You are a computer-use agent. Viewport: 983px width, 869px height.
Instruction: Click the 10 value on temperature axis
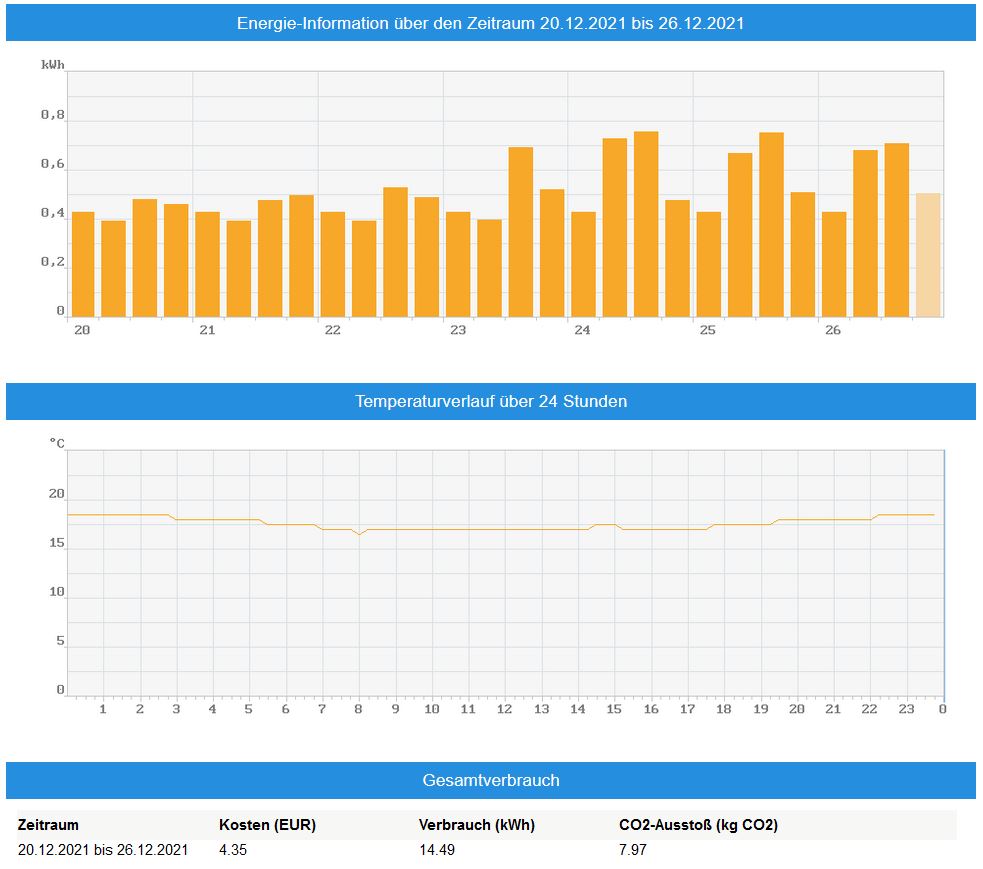pyautogui.click(x=57, y=592)
